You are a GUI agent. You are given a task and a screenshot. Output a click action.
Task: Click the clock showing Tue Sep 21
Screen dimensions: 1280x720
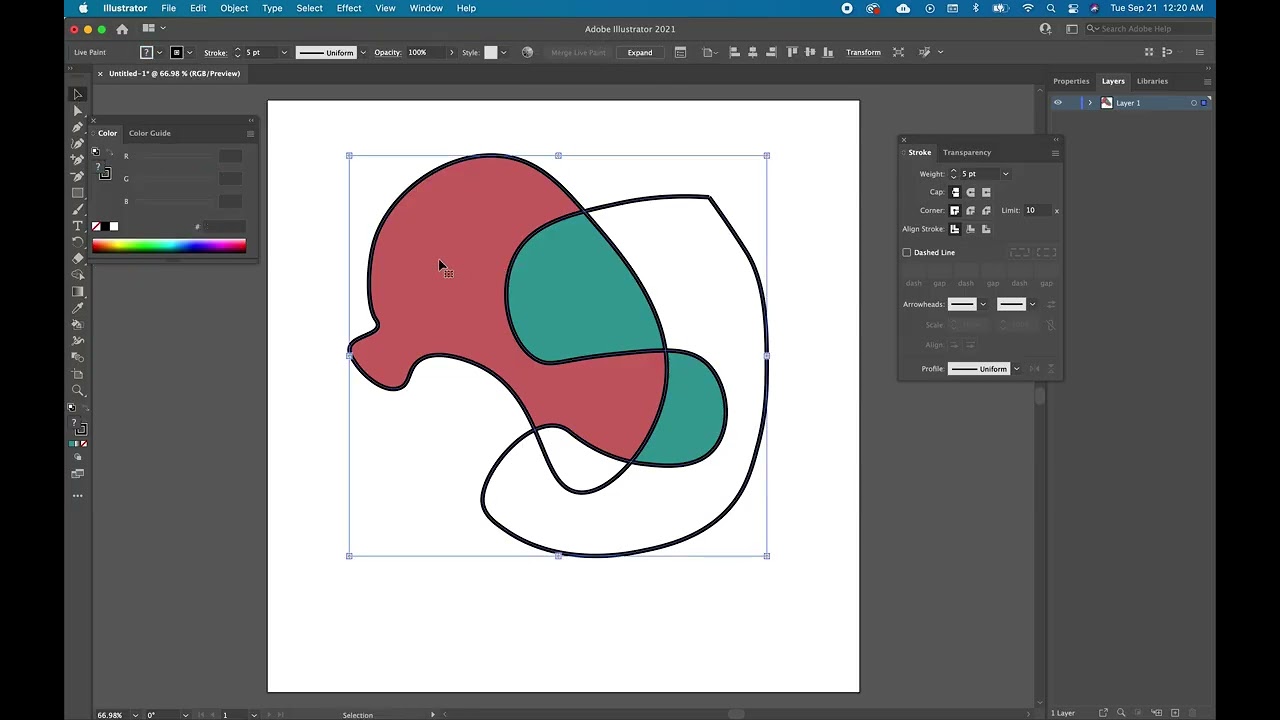pos(1156,8)
